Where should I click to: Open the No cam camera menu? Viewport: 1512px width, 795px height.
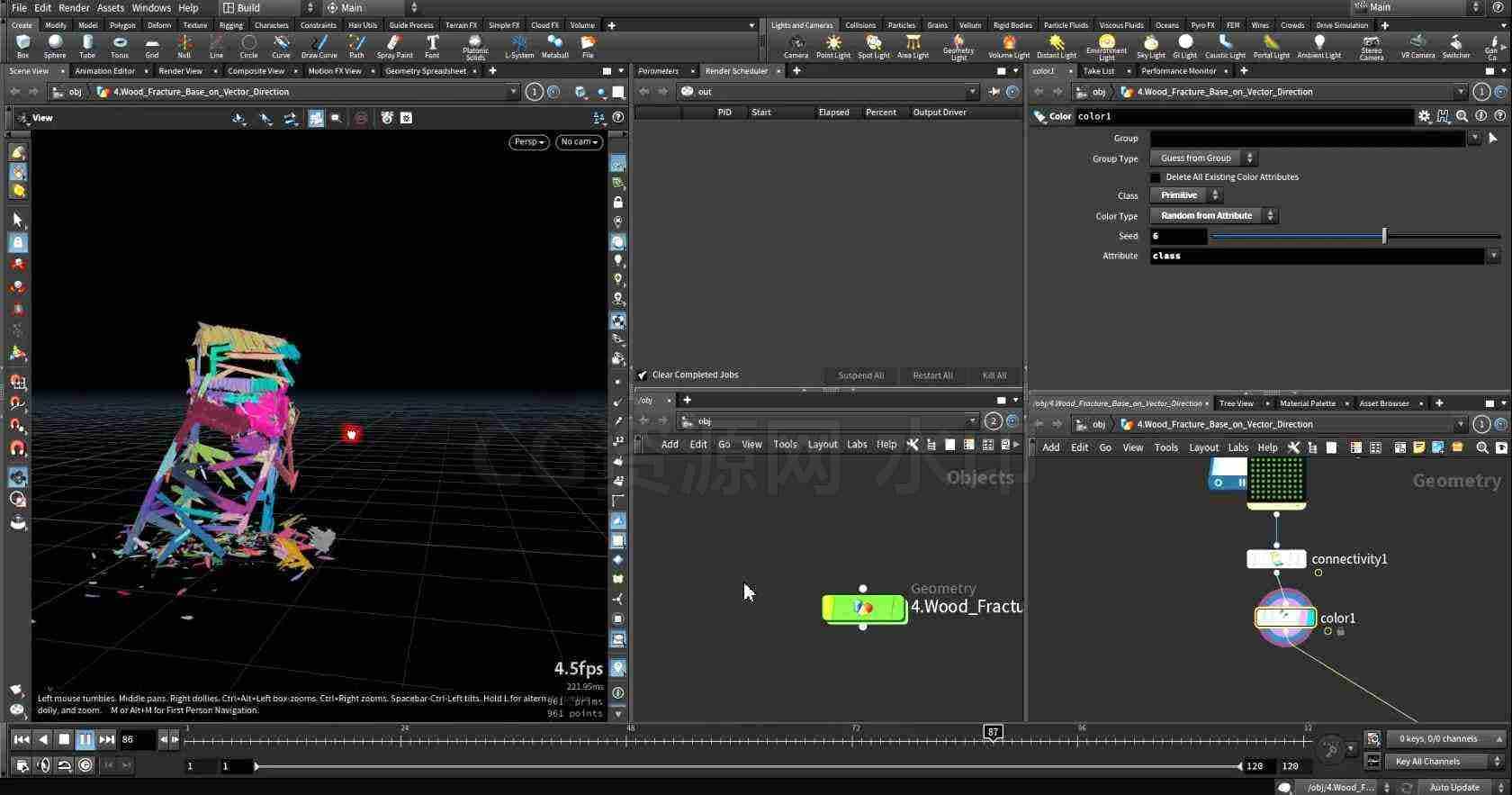pos(579,141)
